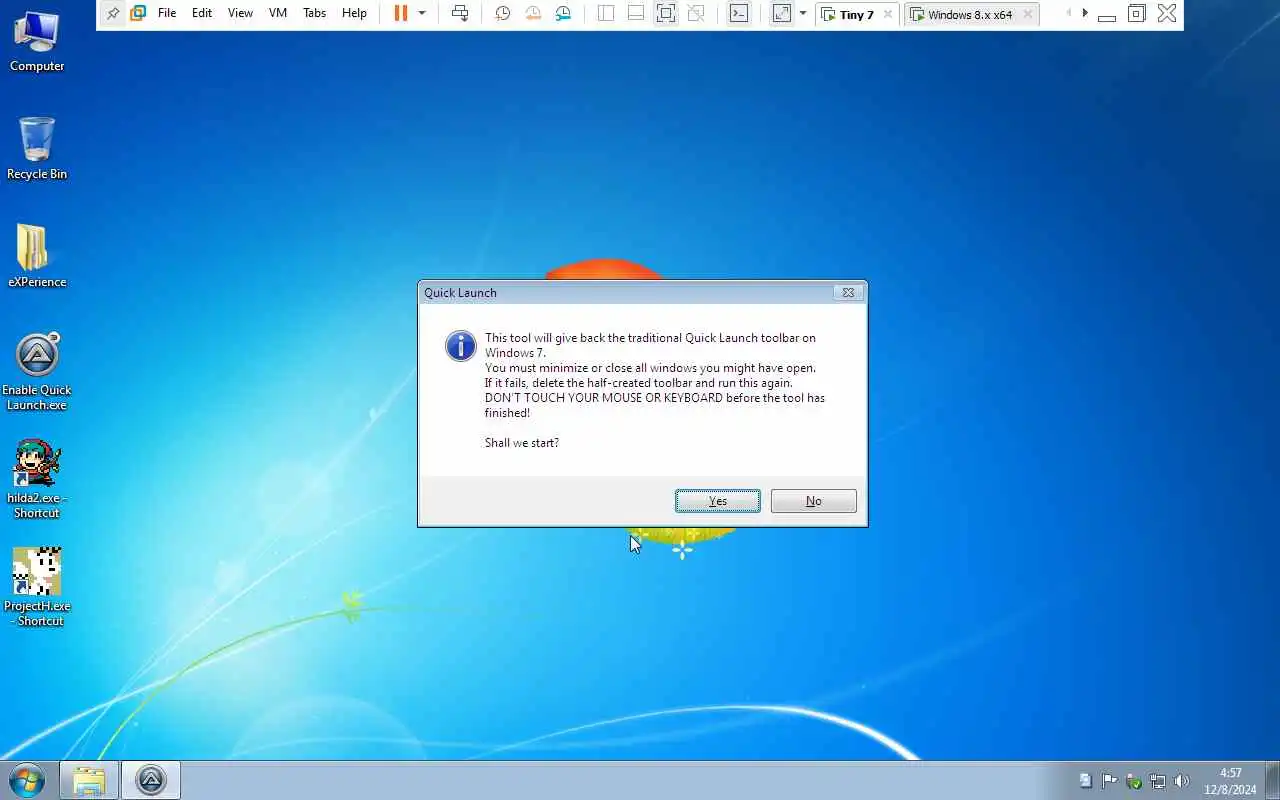Open the Computer desktop icon
The width and height of the screenshot is (1280, 800).
click(37, 40)
